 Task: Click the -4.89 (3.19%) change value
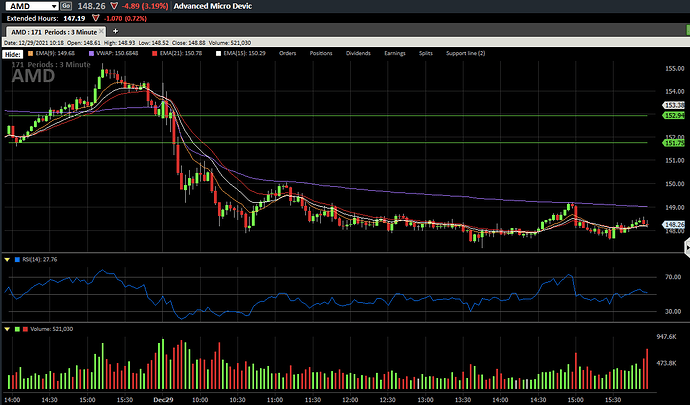coord(145,6)
